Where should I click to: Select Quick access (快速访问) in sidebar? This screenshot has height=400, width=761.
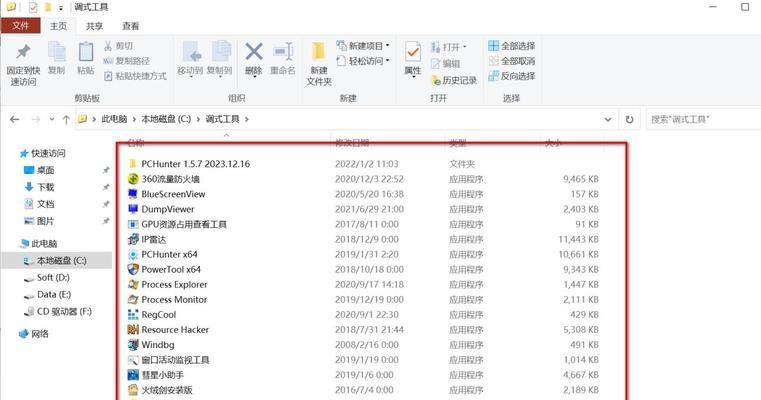(43, 153)
